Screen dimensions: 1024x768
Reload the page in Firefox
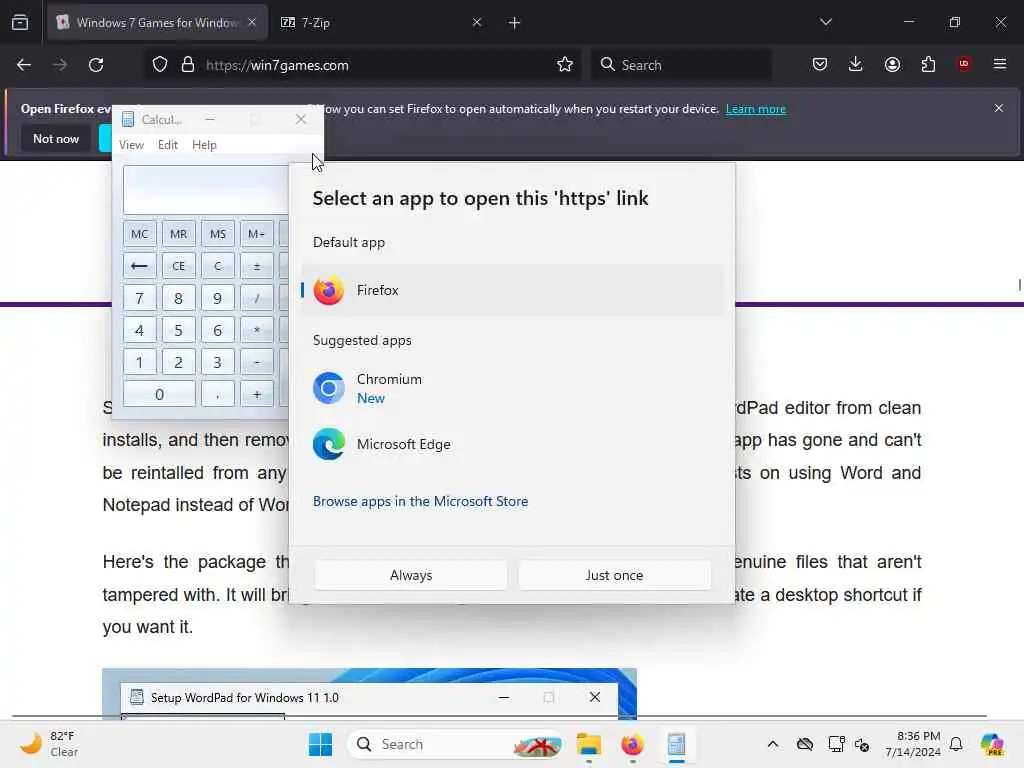(96, 65)
